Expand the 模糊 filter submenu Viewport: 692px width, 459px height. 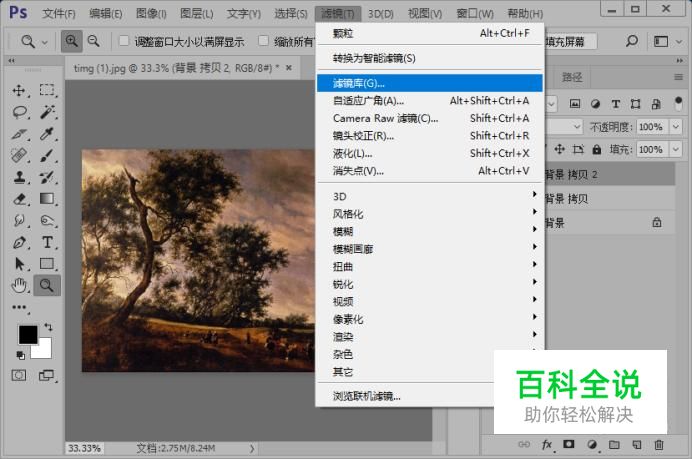tap(430, 231)
